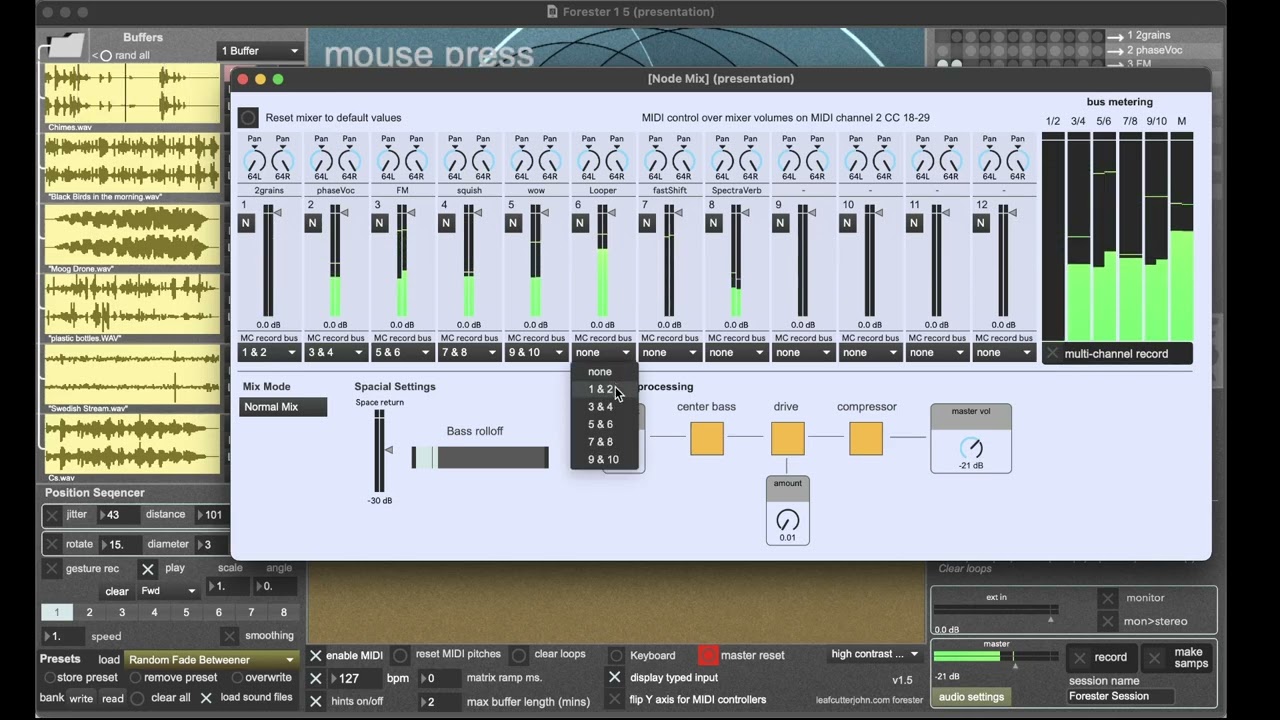1280x720 pixels.
Task: Select 7 & 8 in the record bus menu
Action: click(604, 442)
